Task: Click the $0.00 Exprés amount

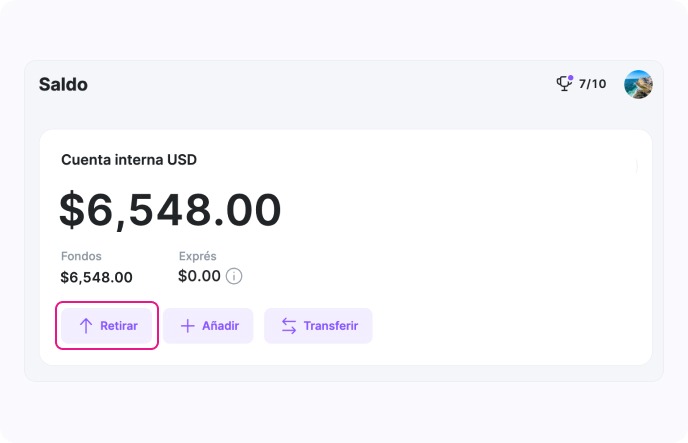Action: point(199,276)
